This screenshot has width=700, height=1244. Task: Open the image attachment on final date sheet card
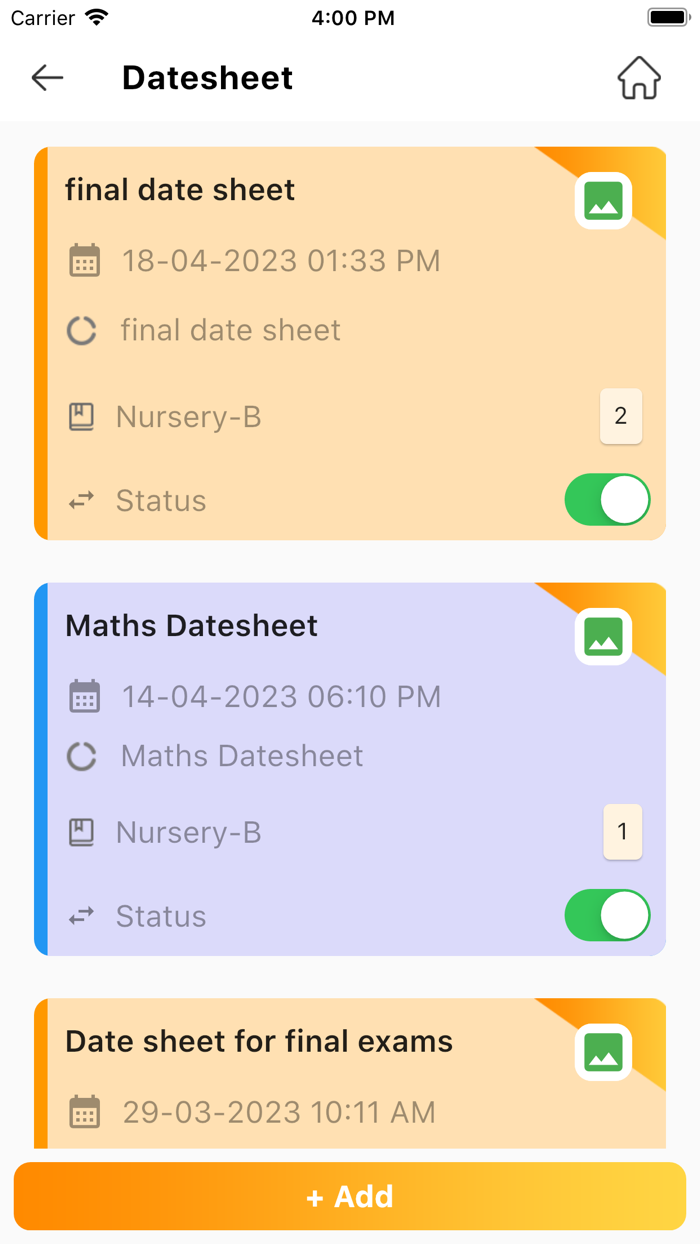coord(603,200)
